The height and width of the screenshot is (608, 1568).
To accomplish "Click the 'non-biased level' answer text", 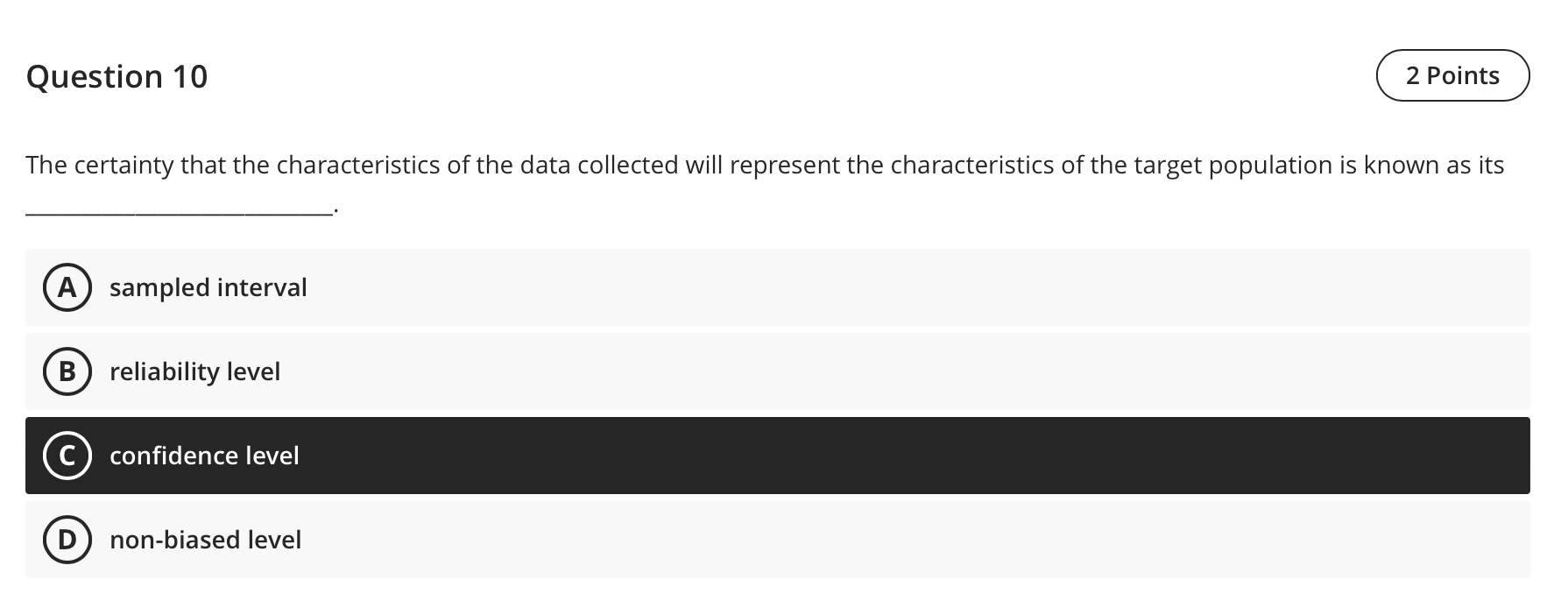I will (205, 540).
